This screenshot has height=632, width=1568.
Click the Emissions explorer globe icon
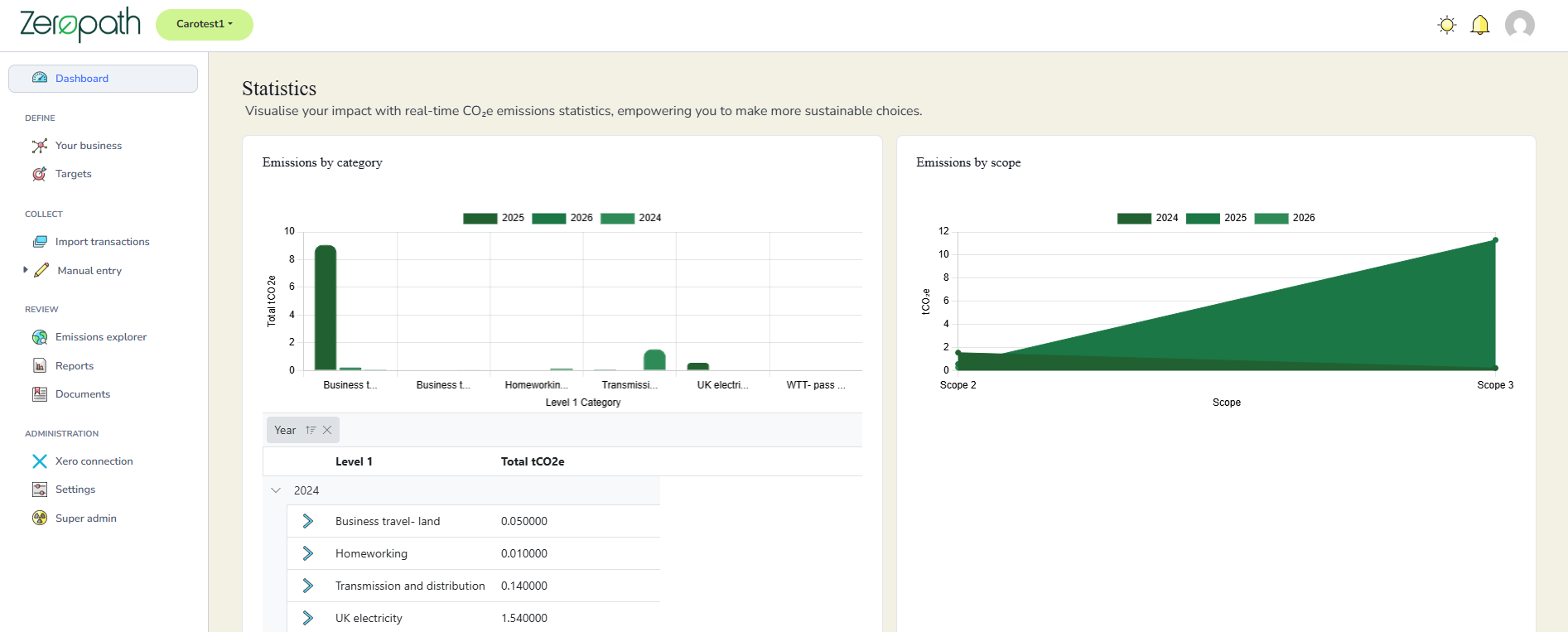[40, 337]
